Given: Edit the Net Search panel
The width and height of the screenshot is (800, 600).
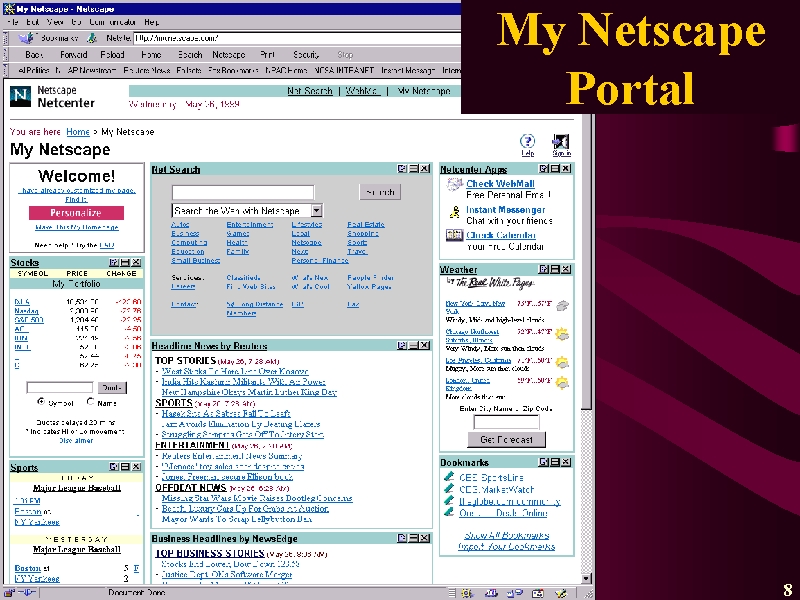Looking at the screenshot, I should tap(402, 168).
